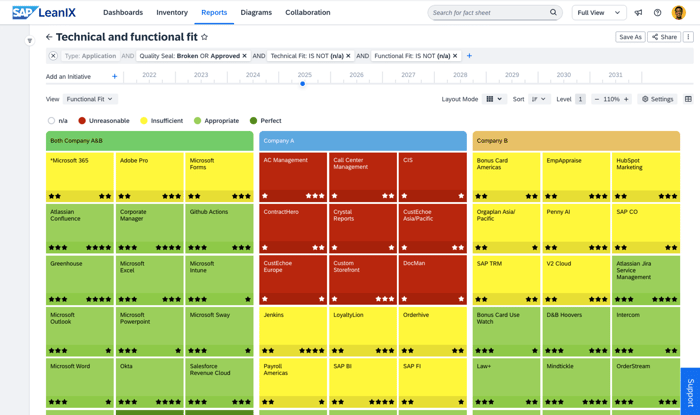Open the three-dot more options menu
This screenshot has height=415, width=700.
[688, 37]
